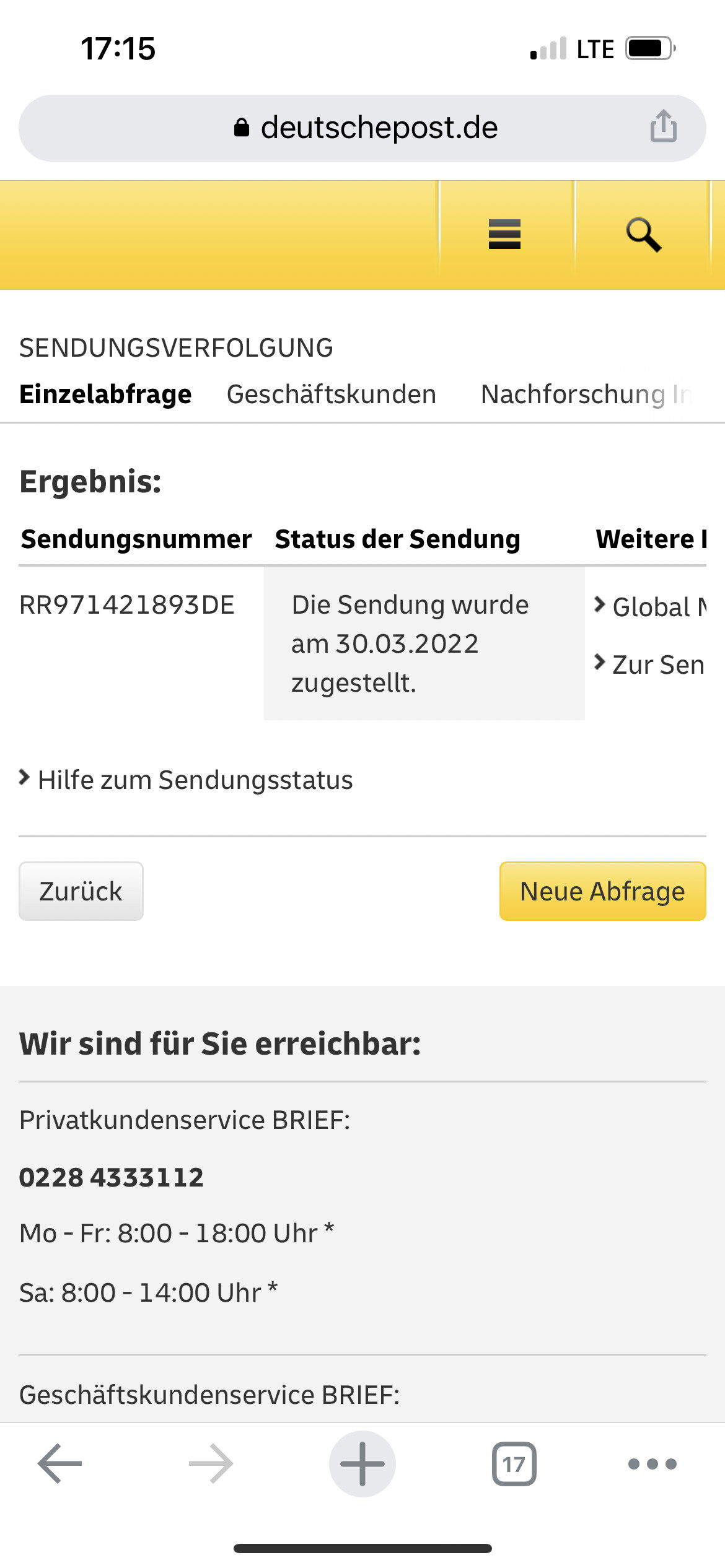
Task: Select the Einzelabfrage tab
Action: (105, 394)
